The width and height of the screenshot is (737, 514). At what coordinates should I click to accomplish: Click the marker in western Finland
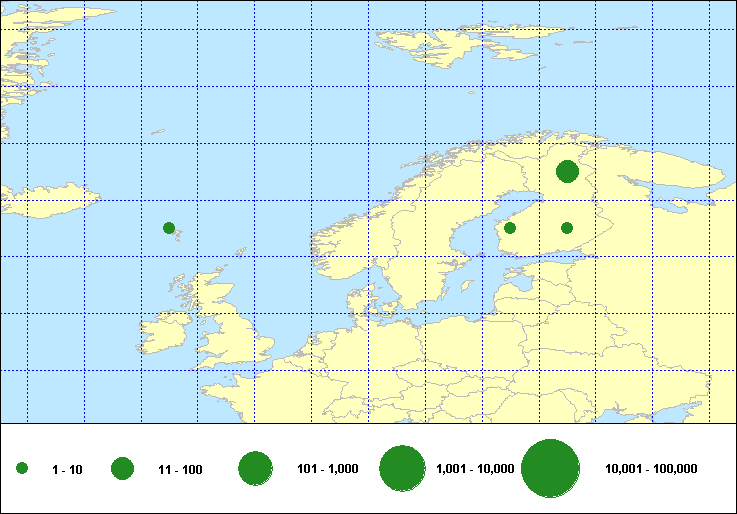point(510,228)
